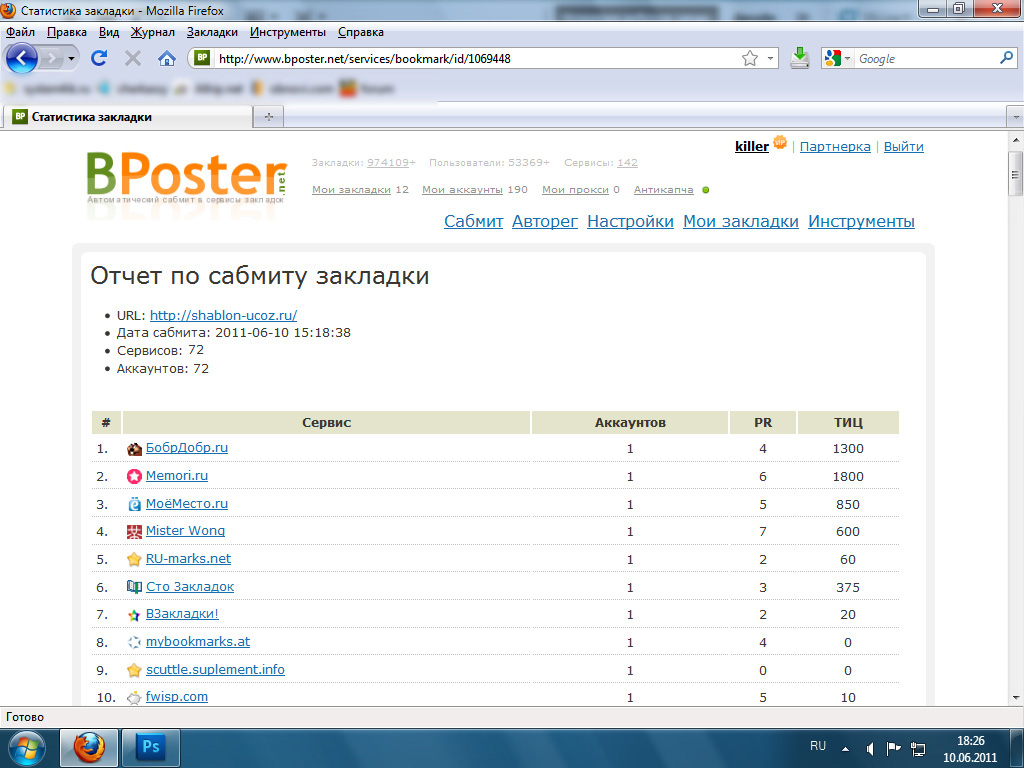Go to the Настройки section

(630, 221)
